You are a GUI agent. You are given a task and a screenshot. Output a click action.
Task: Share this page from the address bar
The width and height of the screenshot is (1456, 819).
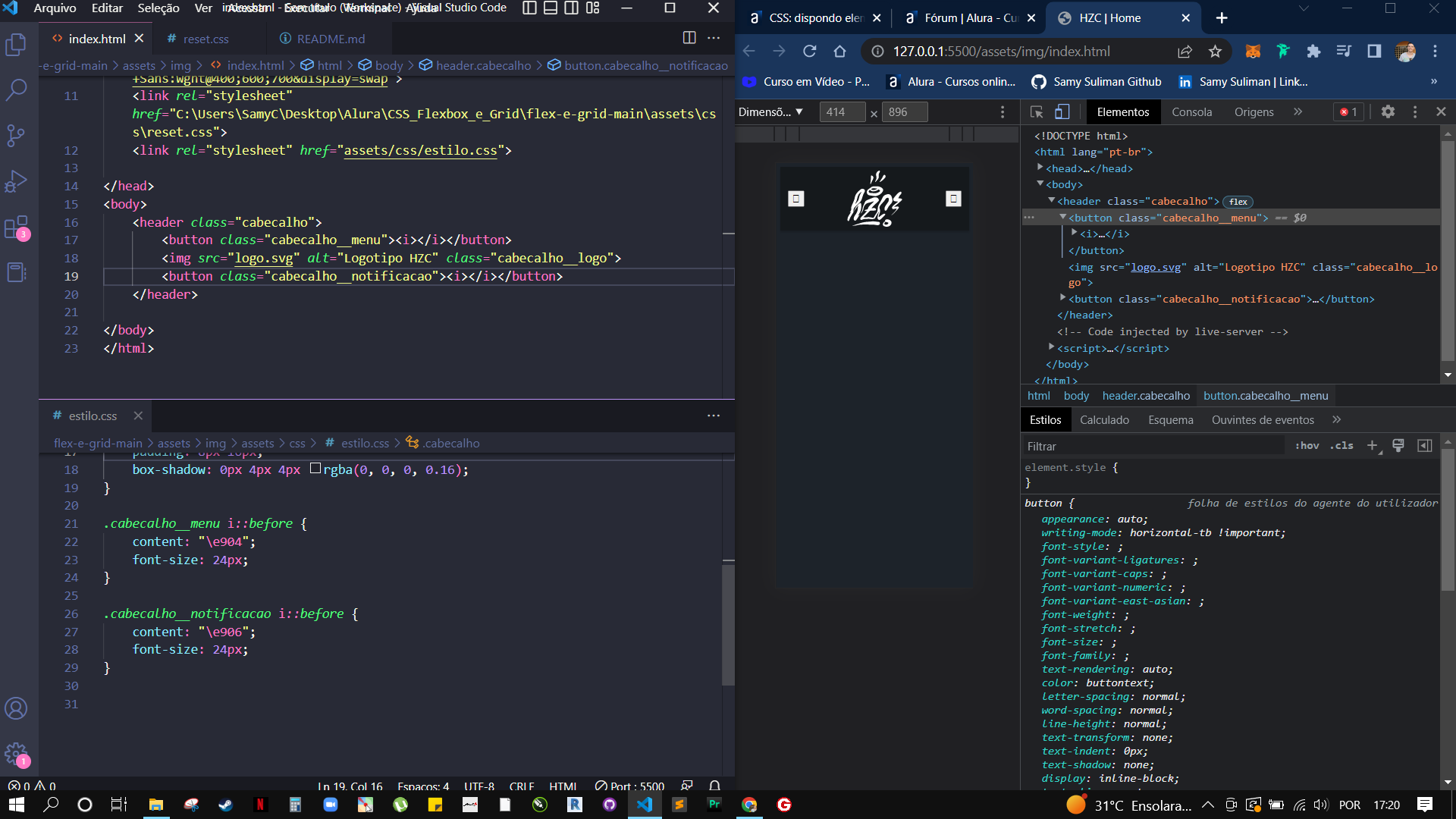pos(1185,52)
